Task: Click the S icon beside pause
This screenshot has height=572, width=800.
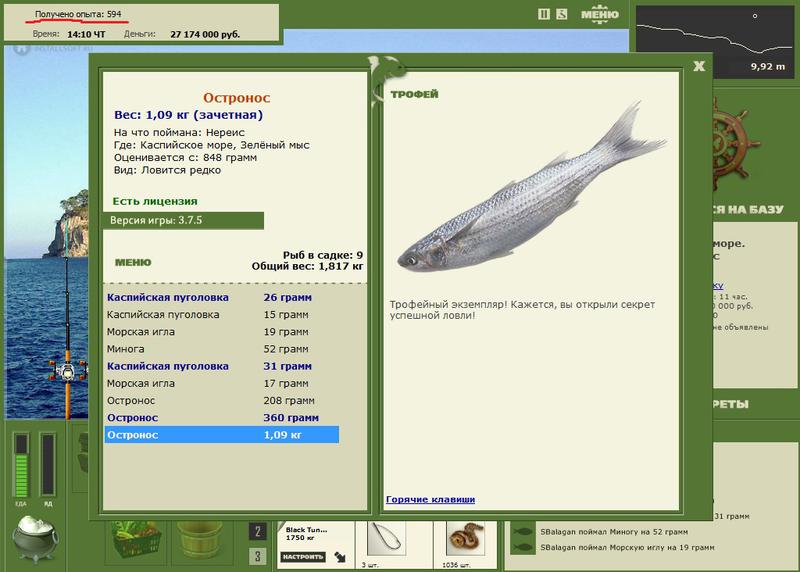Action: click(561, 14)
